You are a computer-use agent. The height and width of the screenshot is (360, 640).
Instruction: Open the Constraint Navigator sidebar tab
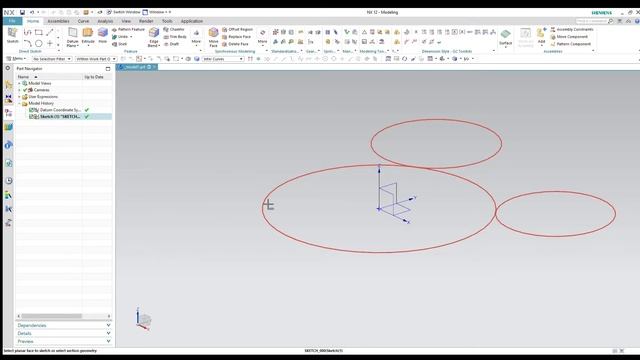click(x=9, y=99)
